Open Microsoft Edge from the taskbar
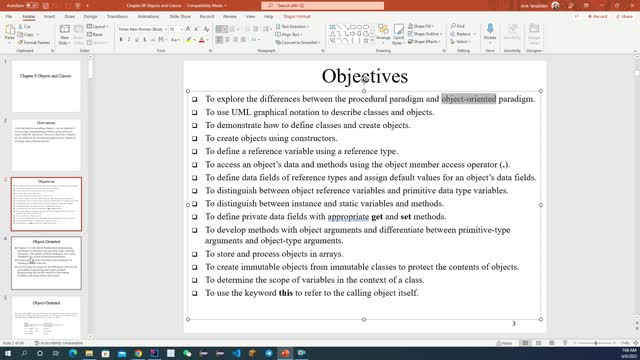The image size is (640, 360). [x=73, y=353]
